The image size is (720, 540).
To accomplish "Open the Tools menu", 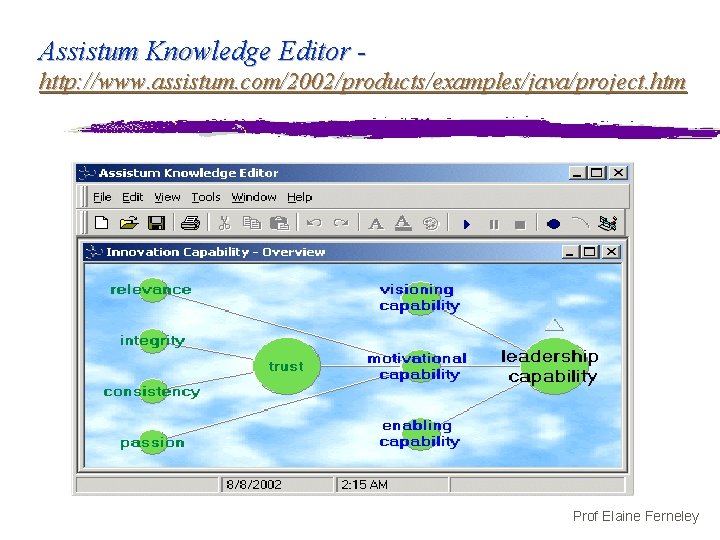I will (x=206, y=197).
